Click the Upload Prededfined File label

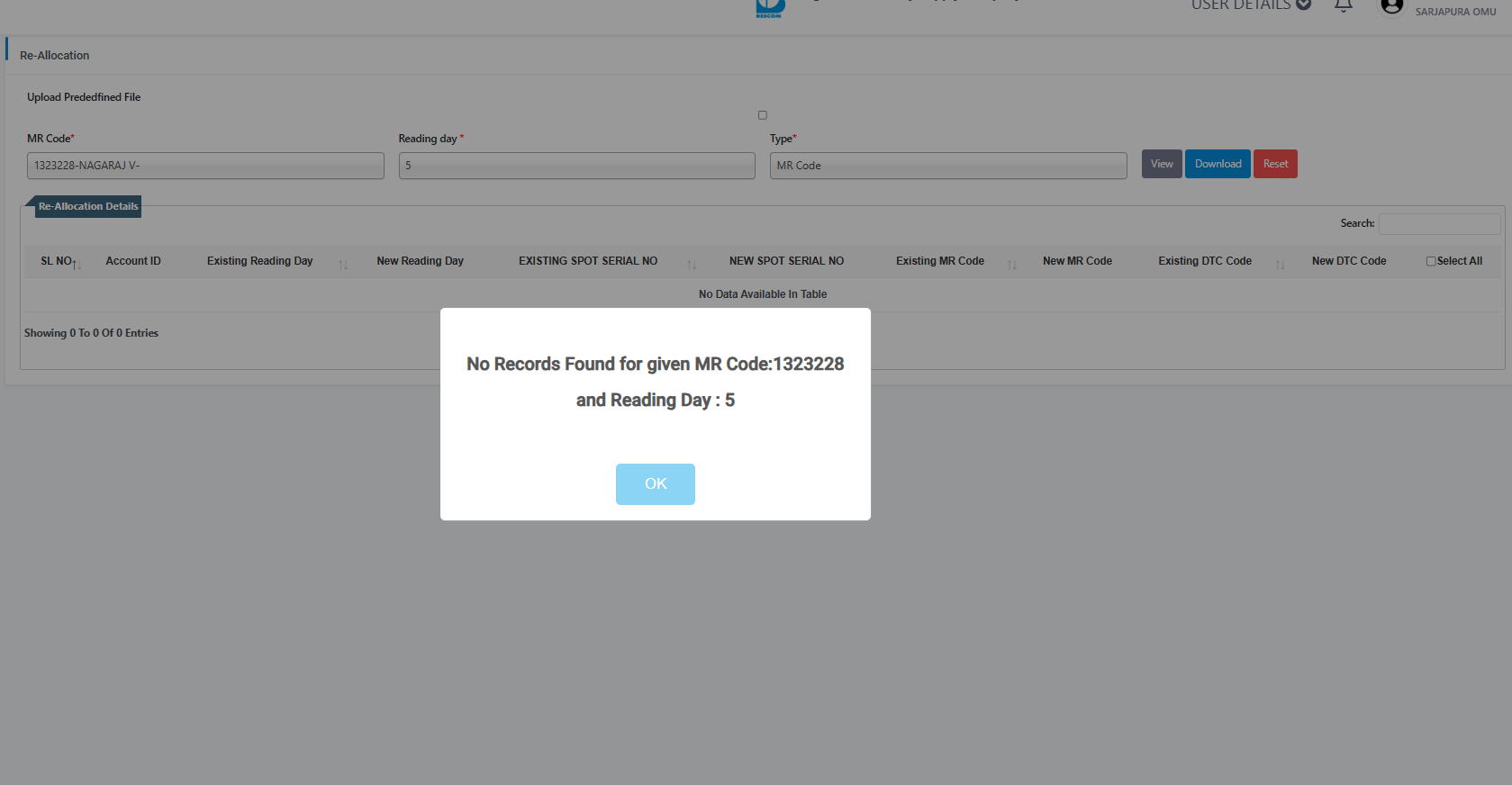point(84,97)
